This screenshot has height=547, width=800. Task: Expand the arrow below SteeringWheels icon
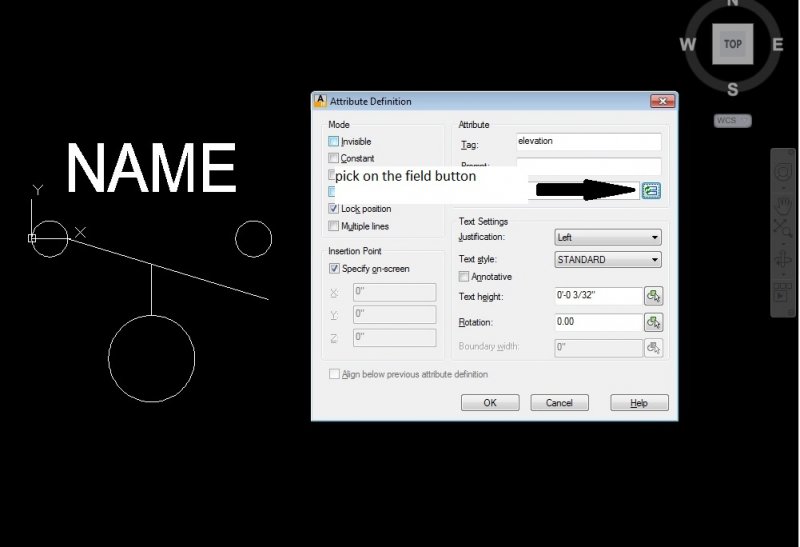tap(784, 188)
